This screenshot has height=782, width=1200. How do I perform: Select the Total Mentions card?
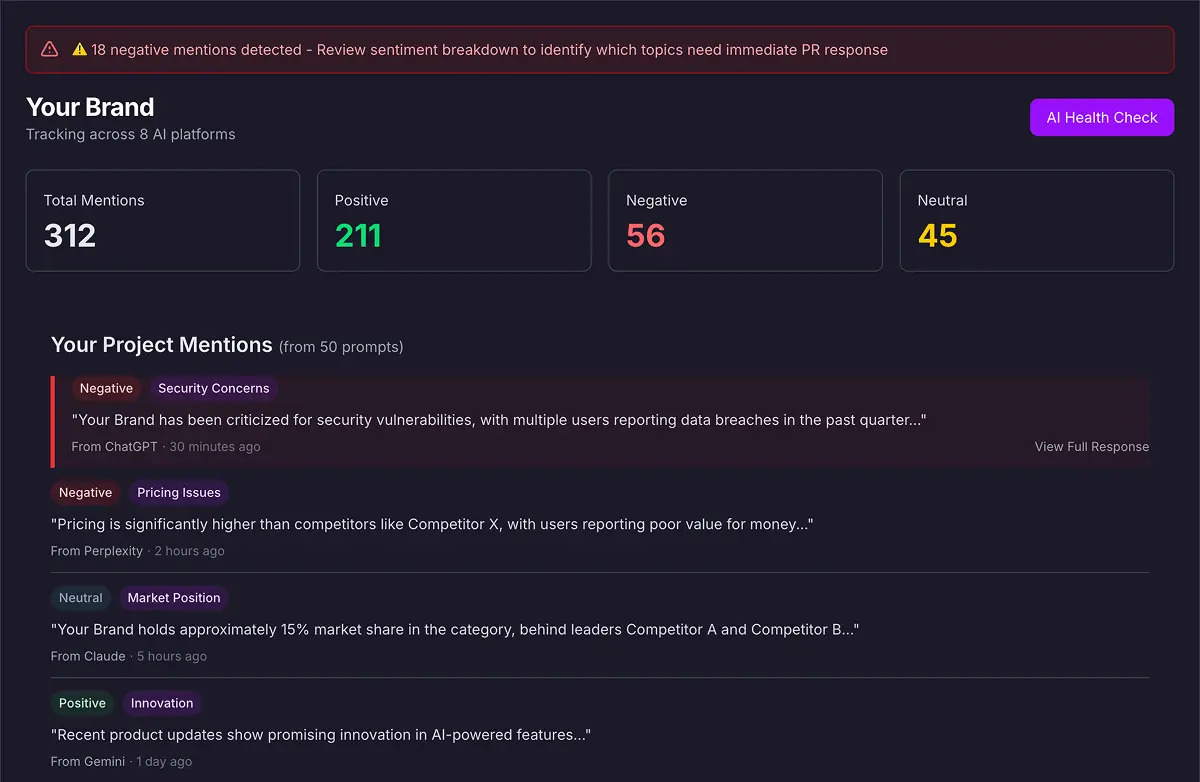coord(163,220)
